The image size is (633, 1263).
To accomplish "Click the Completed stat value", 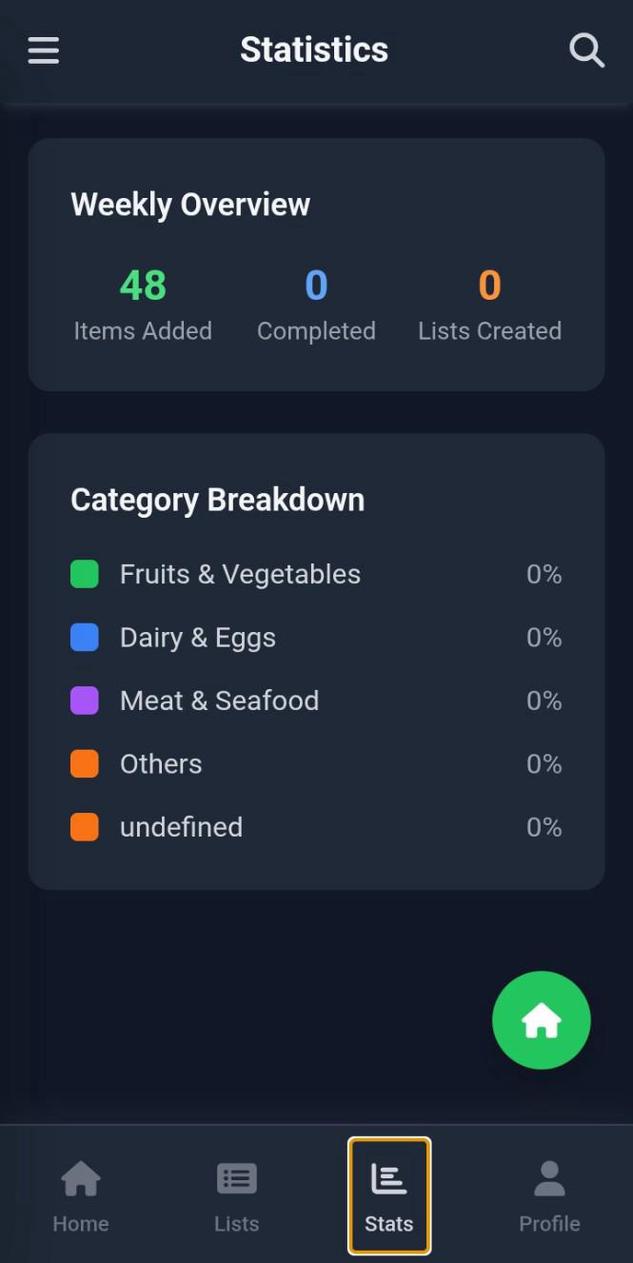I will click(316, 286).
